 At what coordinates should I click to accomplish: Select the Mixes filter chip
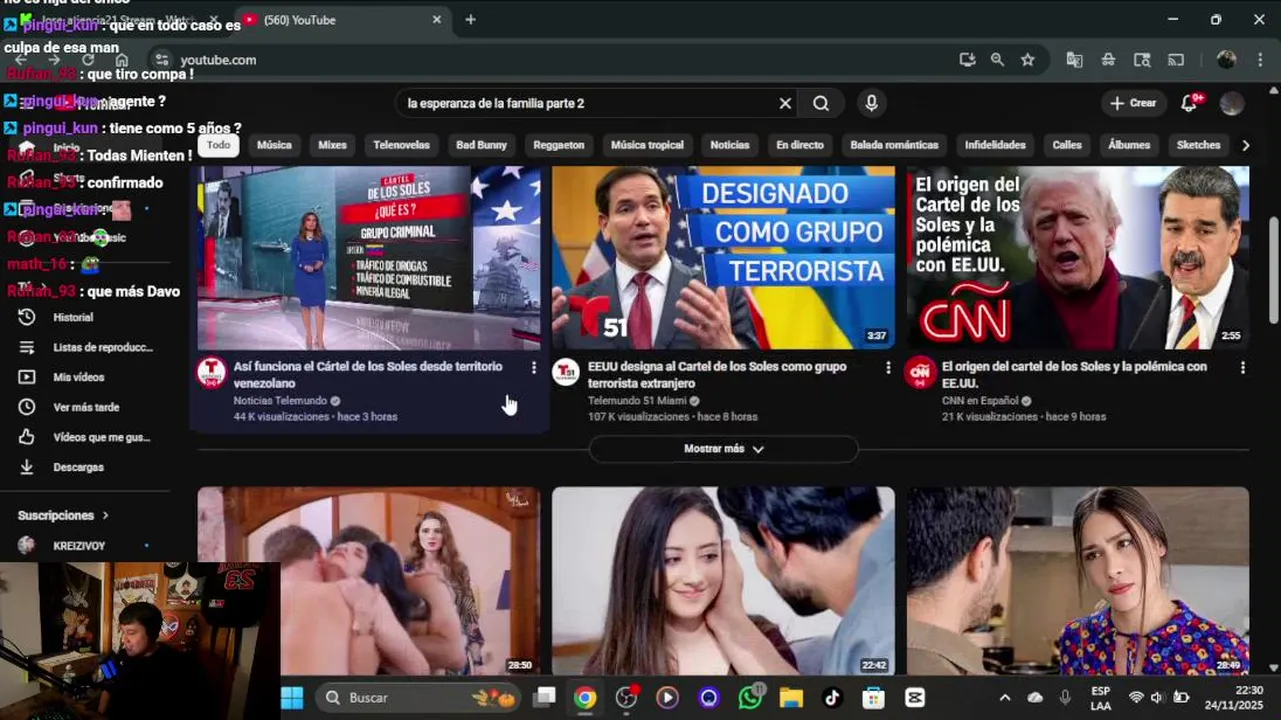pyautogui.click(x=332, y=145)
